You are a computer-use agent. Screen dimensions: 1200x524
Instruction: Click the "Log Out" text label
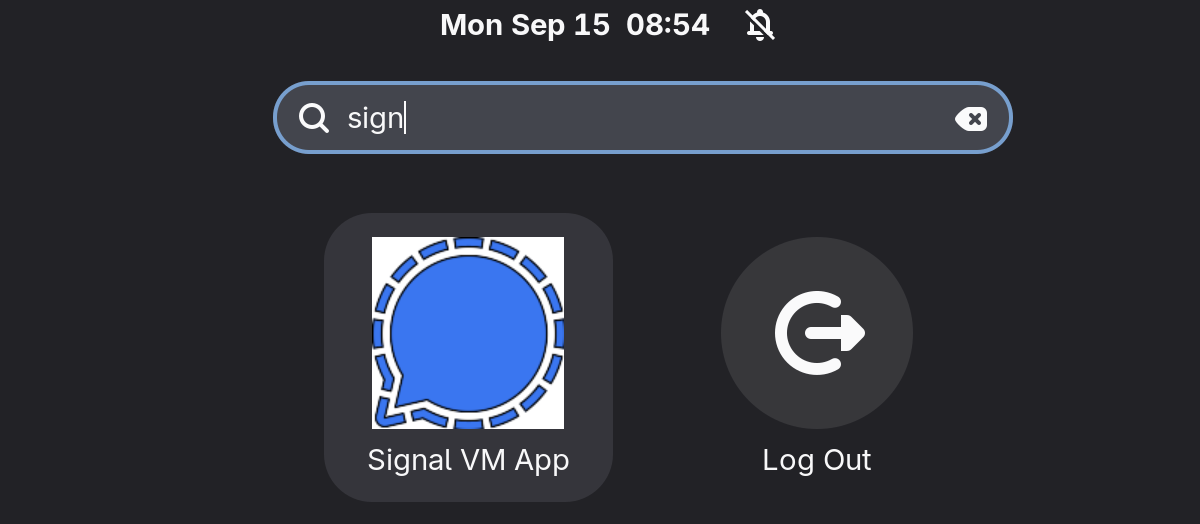[x=817, y=460]
